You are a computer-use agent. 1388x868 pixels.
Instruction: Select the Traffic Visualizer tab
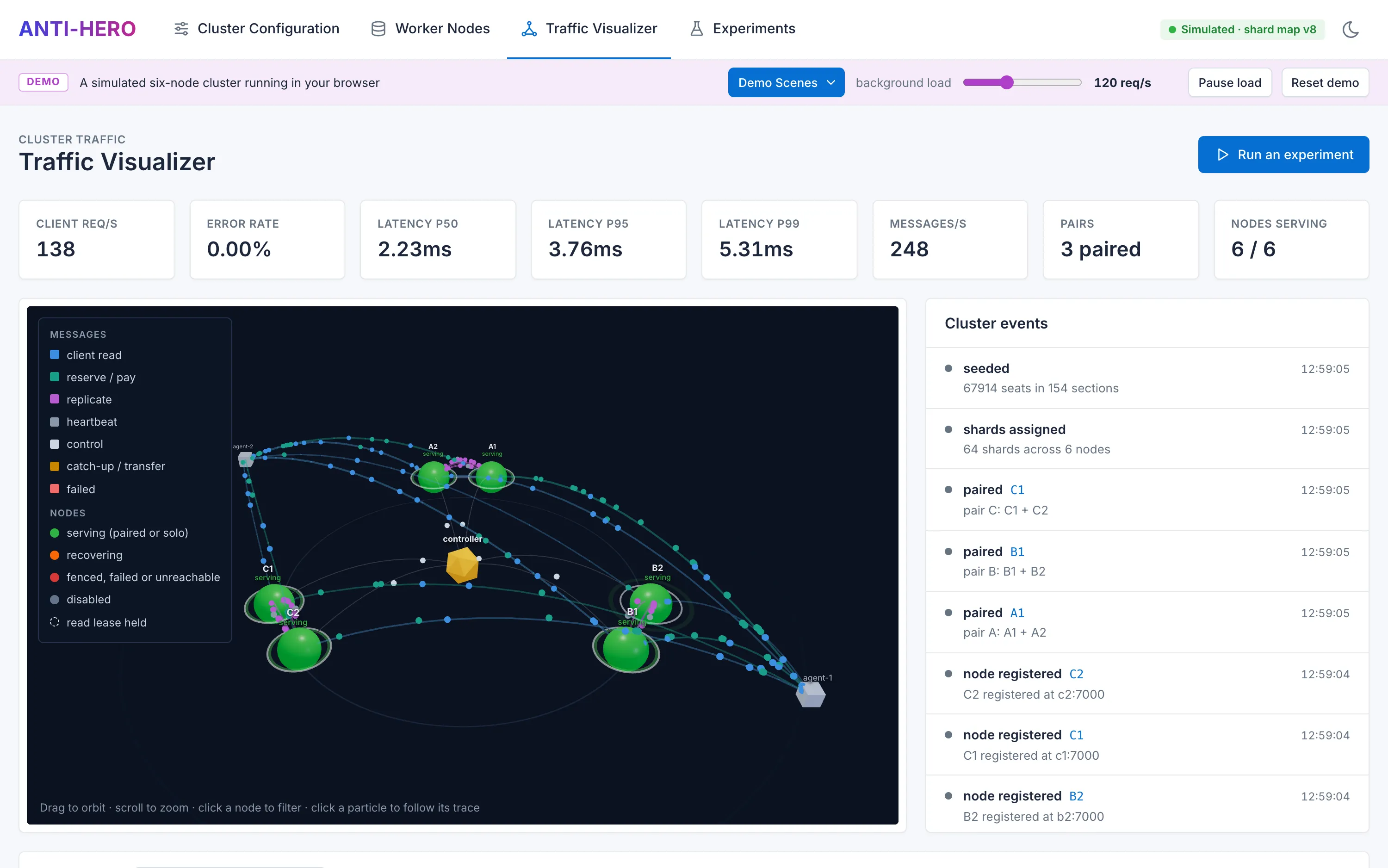point(589,29)
